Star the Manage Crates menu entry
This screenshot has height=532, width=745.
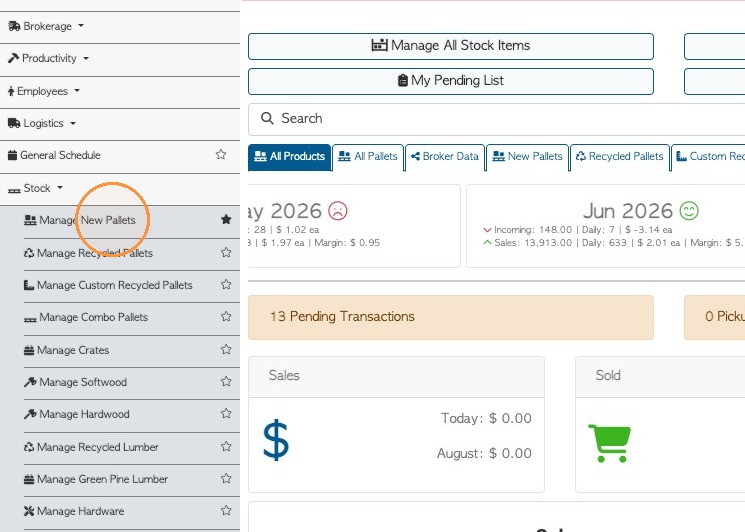[x=226, y=350]
